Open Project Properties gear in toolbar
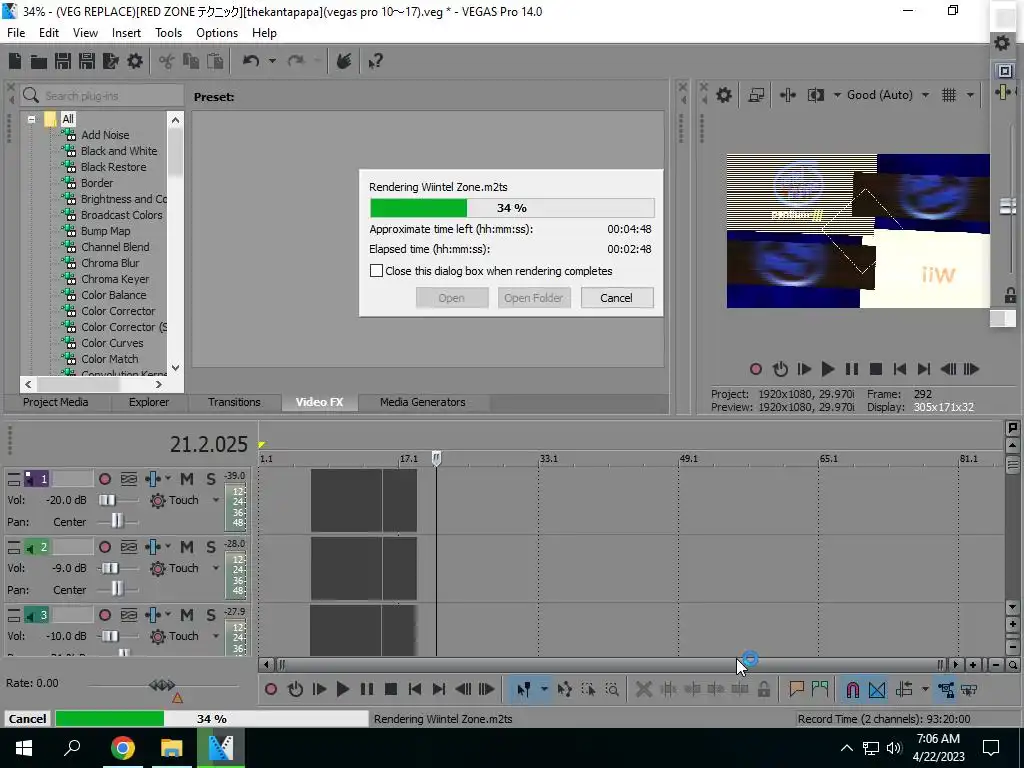 [135, 61]
